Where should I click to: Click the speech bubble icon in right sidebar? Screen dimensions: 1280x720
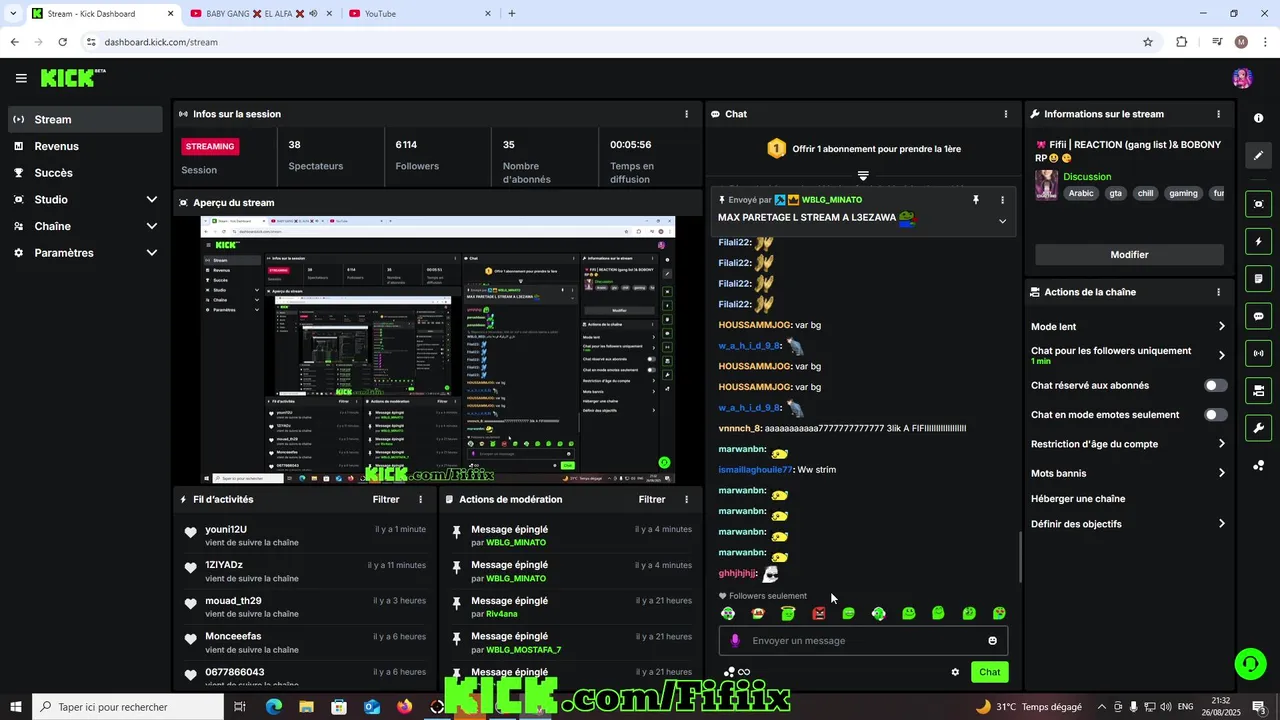pyautogui.click(x=1258, y=316)
